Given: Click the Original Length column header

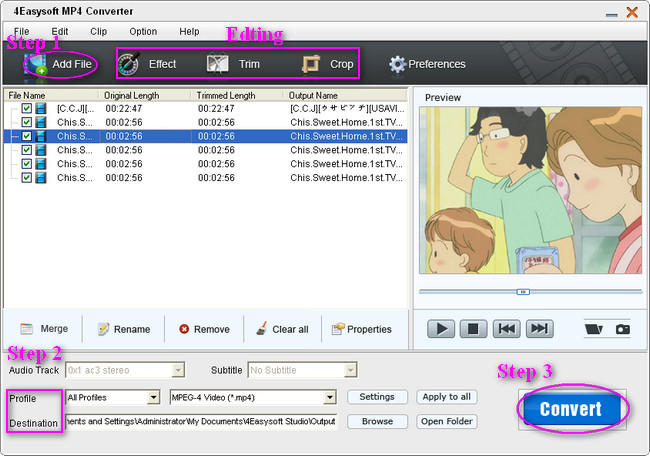Looking at the screenshot, I should pyautogui.click(x=145, y=95).
